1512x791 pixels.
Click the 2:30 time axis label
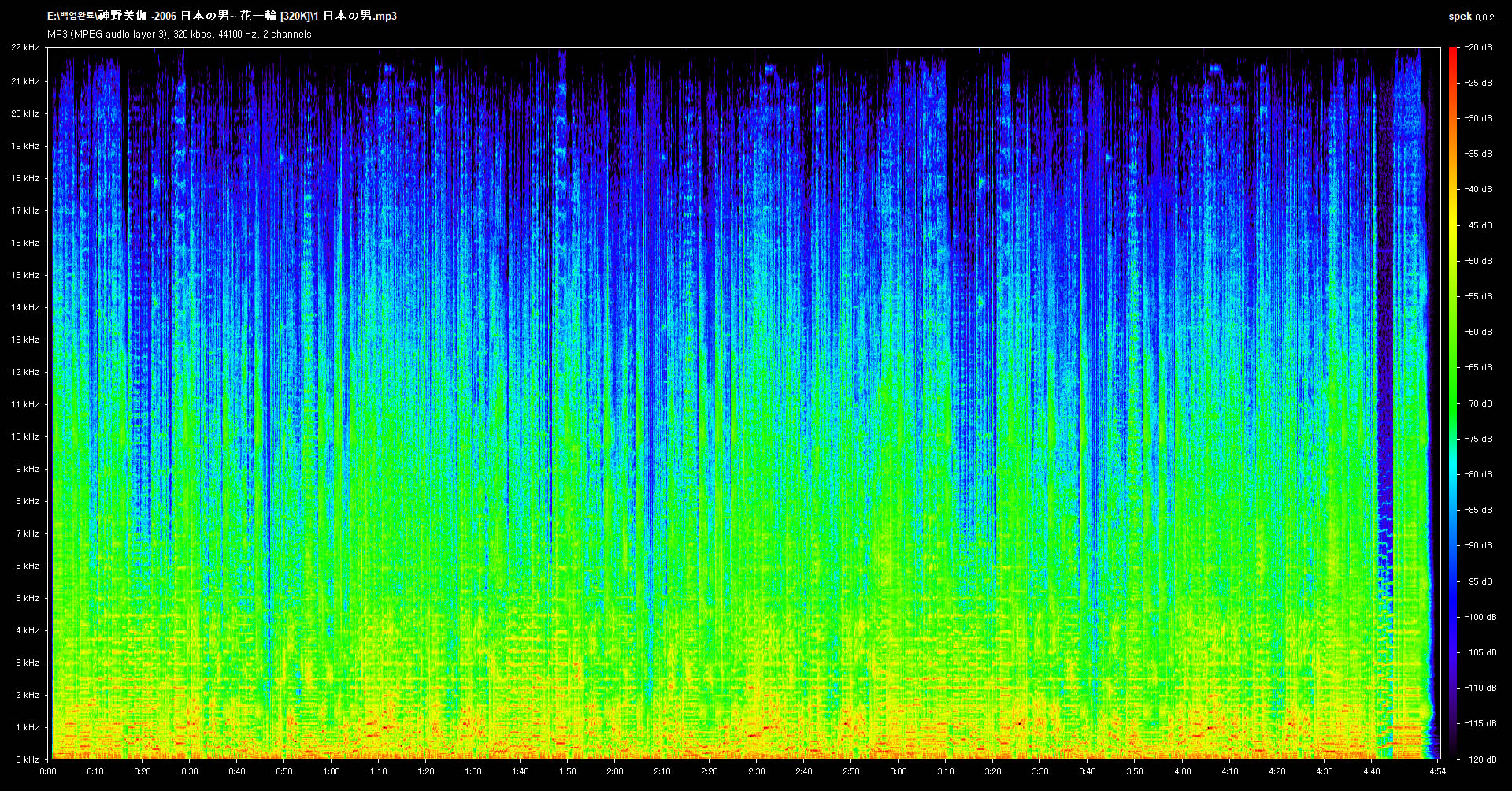[757, 771]
